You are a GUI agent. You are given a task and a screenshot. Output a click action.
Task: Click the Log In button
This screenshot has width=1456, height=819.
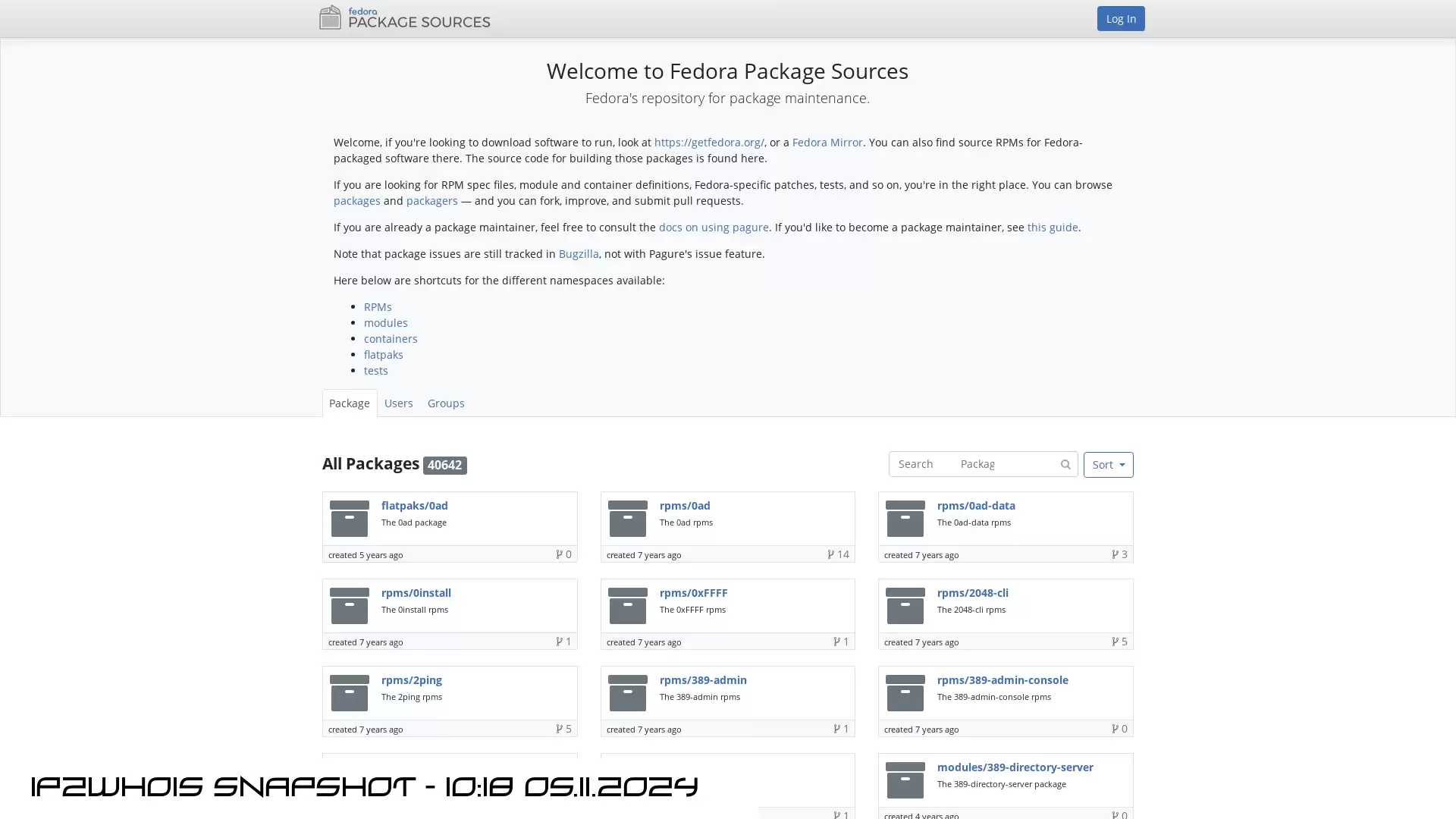1120,18
